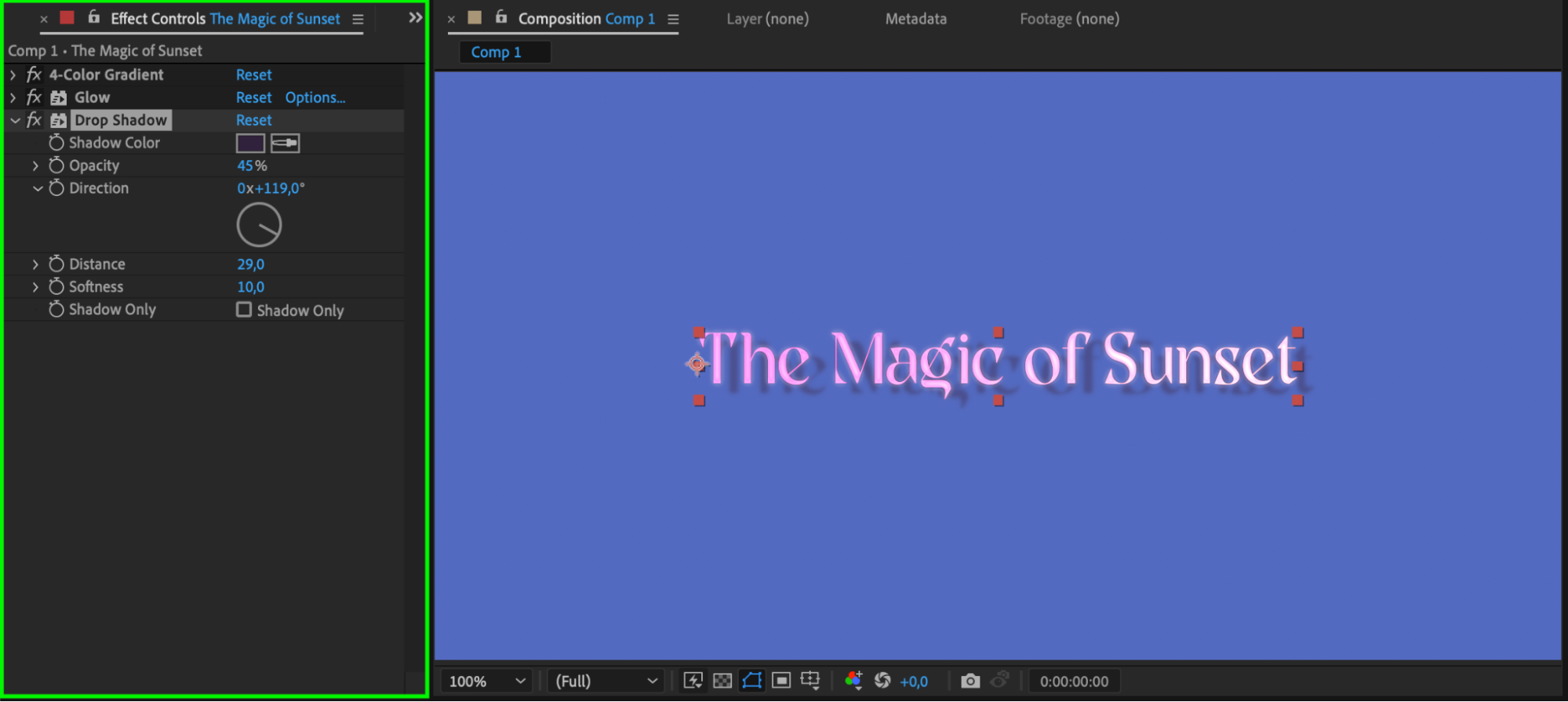Image resolution: width=1568 pixels, height=702 pixels.
Task: Switch to the Footage (none) tab
Action: (1069, 19)
